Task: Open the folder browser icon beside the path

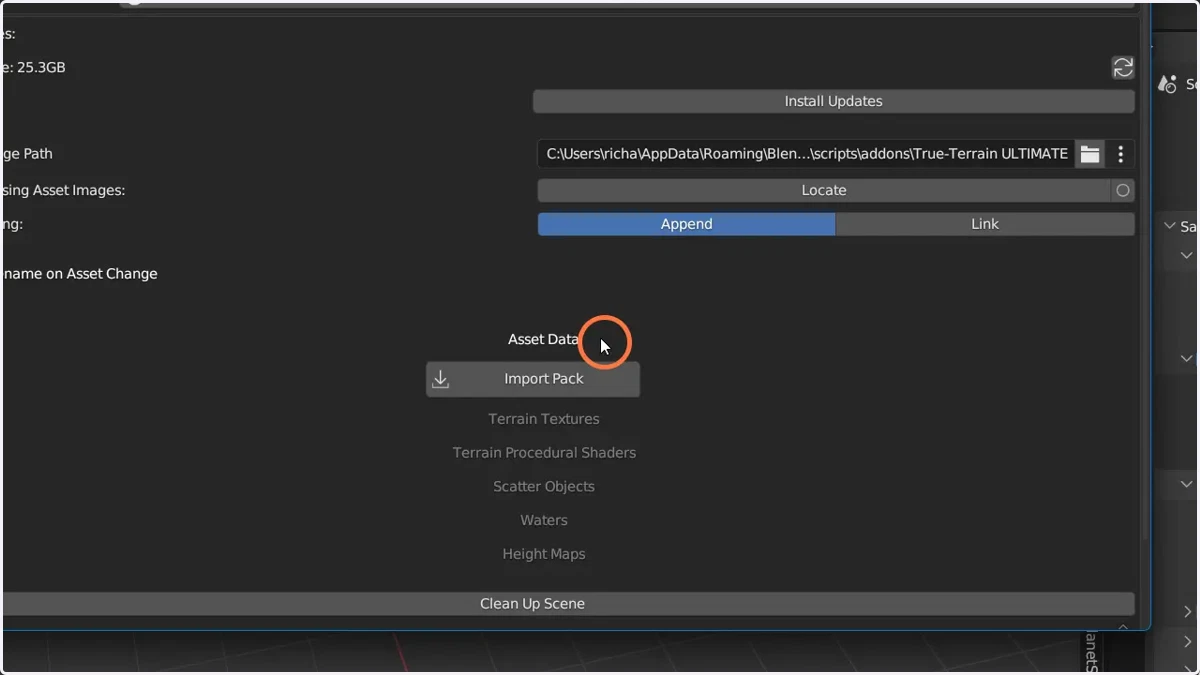Action: tap(1090, 154)
